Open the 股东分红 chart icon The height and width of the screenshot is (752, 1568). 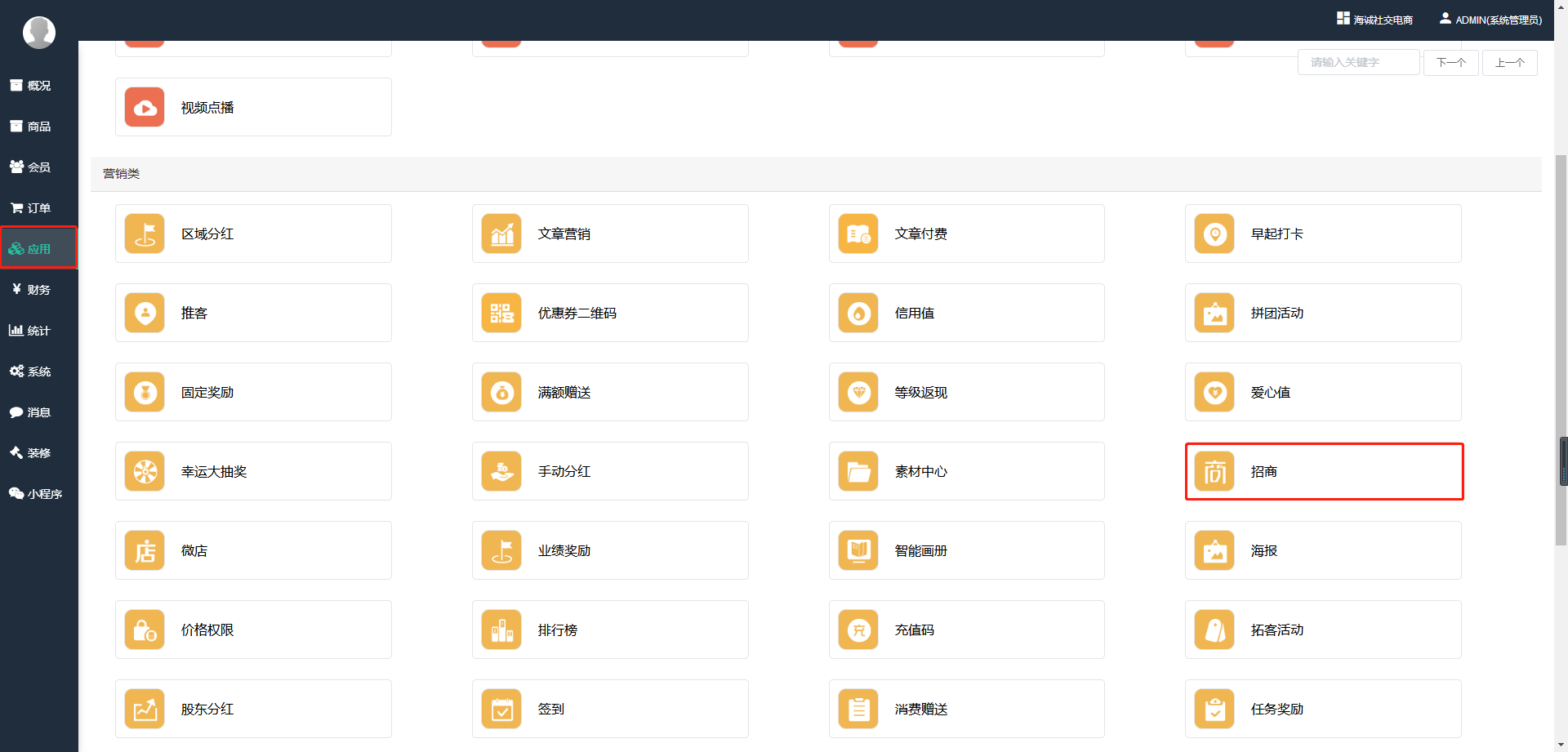point(145,710)
